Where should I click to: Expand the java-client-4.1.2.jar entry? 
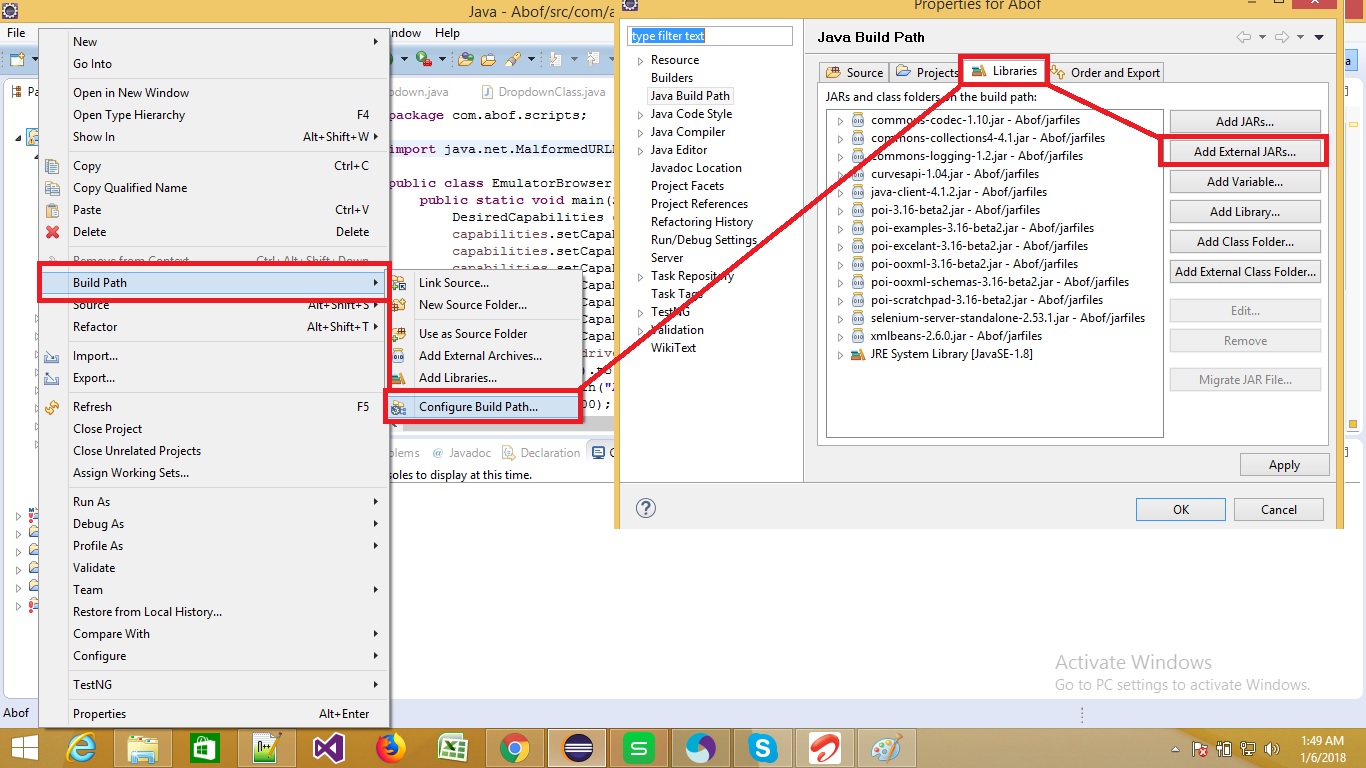[841, 192]
